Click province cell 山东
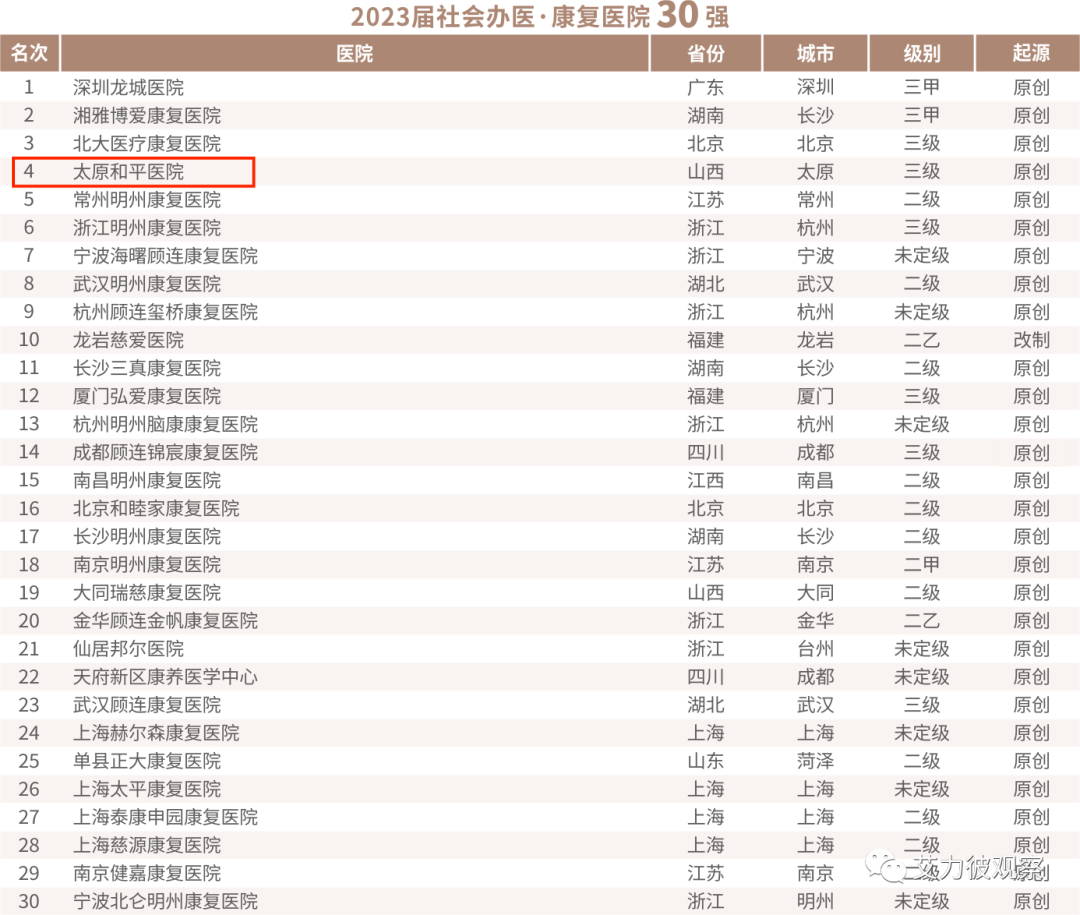The height and width of the screenshot is (915, 1080). click(x=705, y=761)
